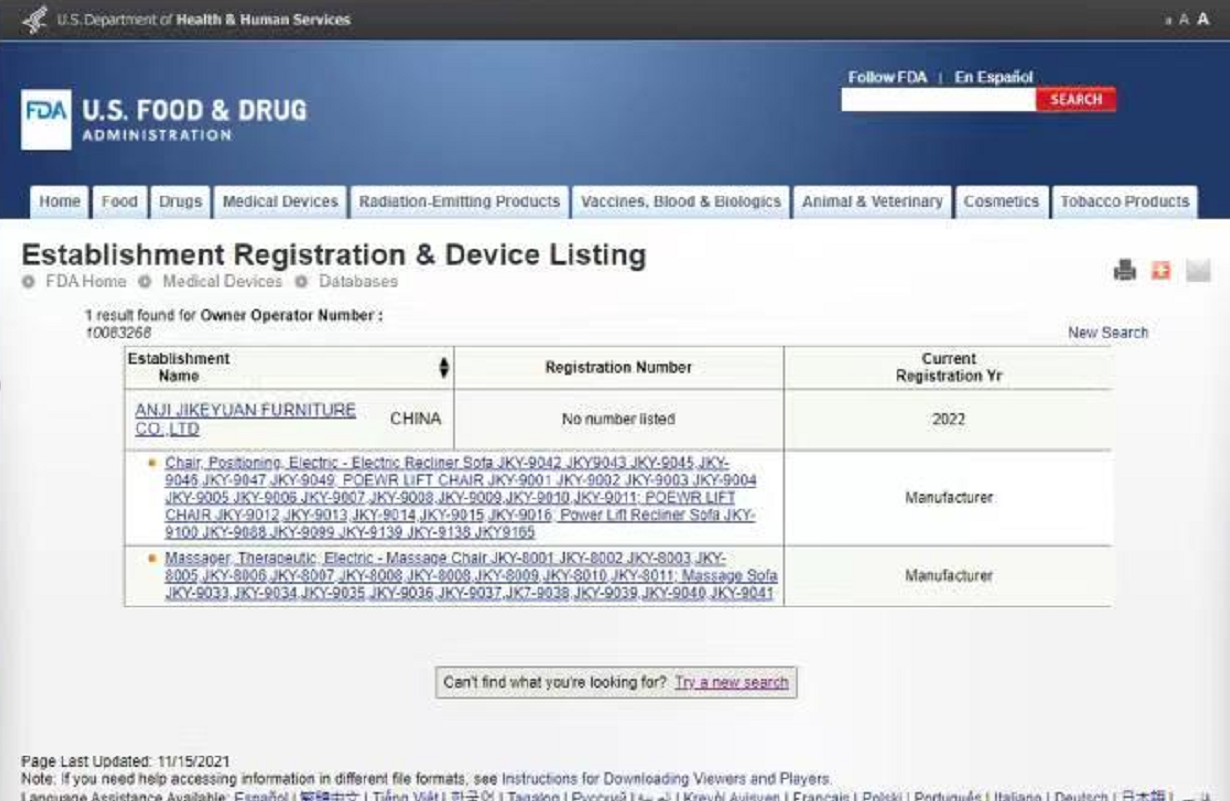The width and height of the screenshot is (1230, 801).
Task: Open the Tobacco Products tab
Action: coord(1125,202)
